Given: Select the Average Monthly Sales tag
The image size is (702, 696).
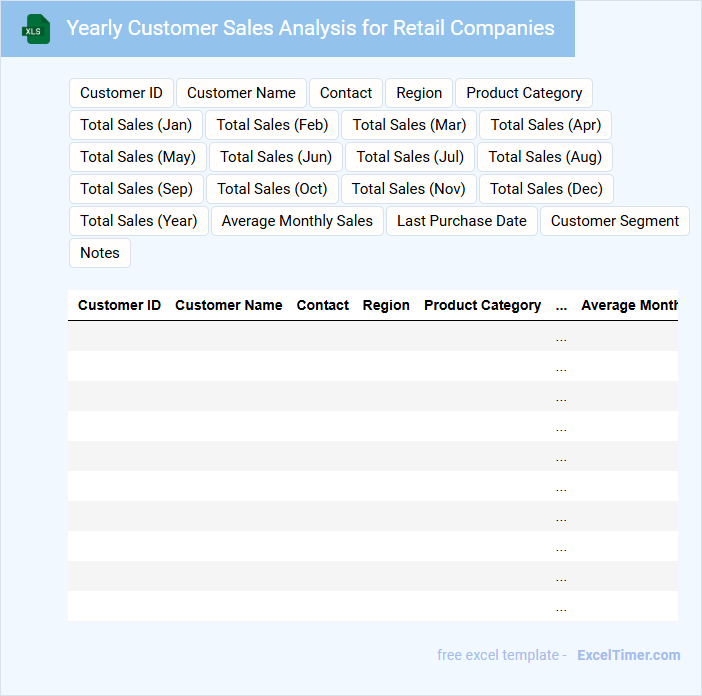Looking at the screenshot, I should point(297,221).
